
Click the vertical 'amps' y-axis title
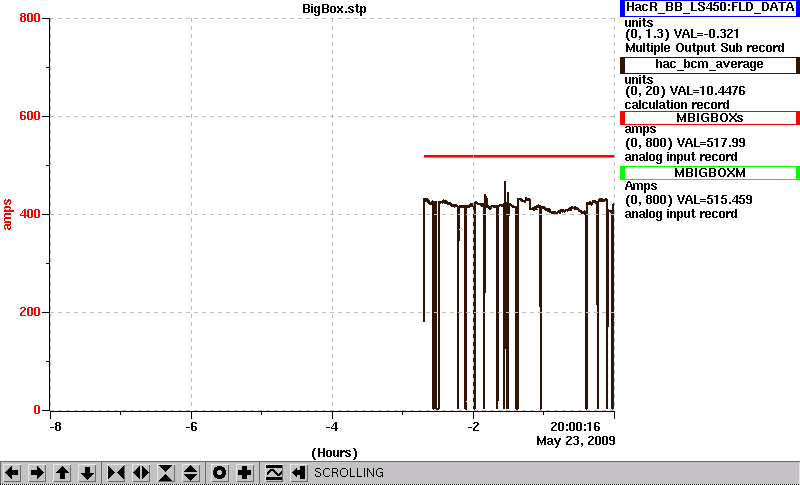click(x=7, y=215)
